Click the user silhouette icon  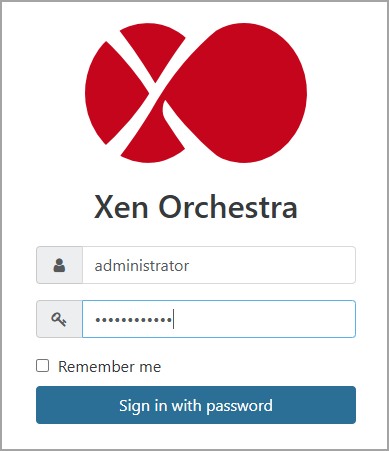tap(59, 265)
